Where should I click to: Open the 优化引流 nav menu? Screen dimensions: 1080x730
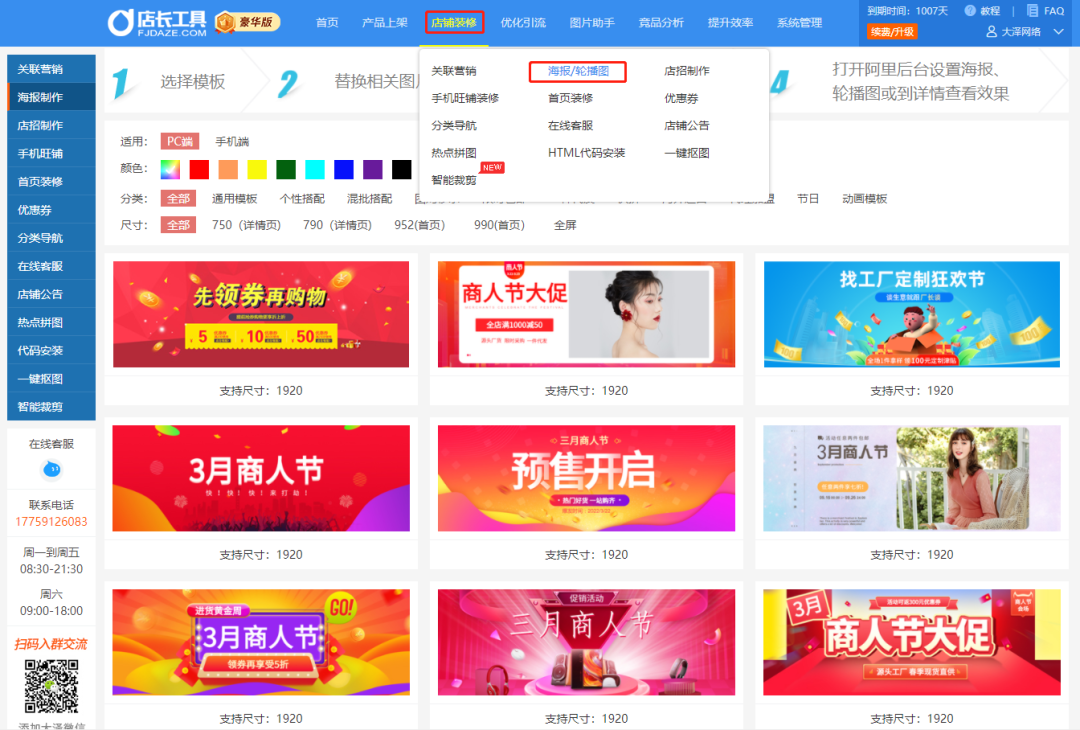click(x=523, y=23)
